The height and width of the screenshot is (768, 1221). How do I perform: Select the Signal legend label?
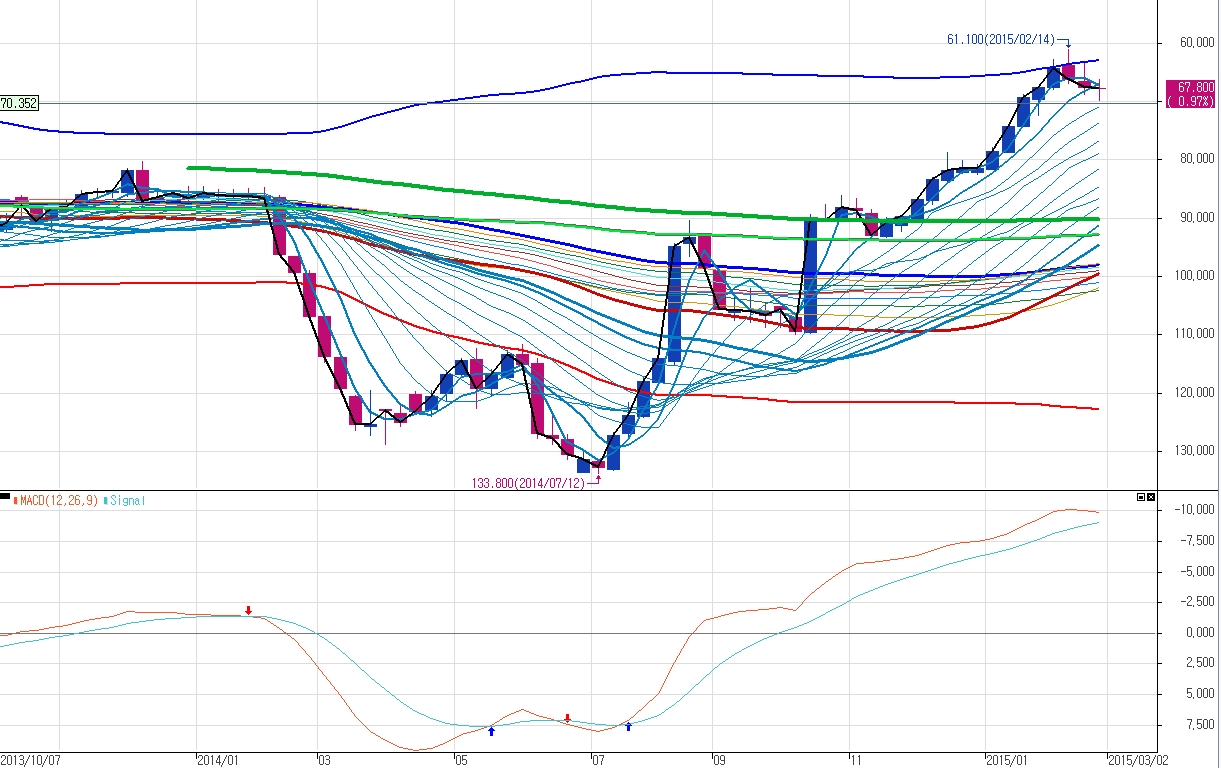(127, 499)
